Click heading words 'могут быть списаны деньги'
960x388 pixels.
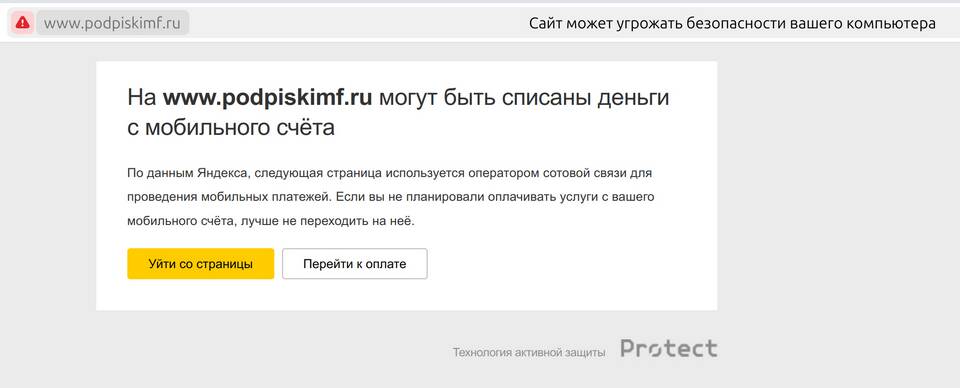524,97
